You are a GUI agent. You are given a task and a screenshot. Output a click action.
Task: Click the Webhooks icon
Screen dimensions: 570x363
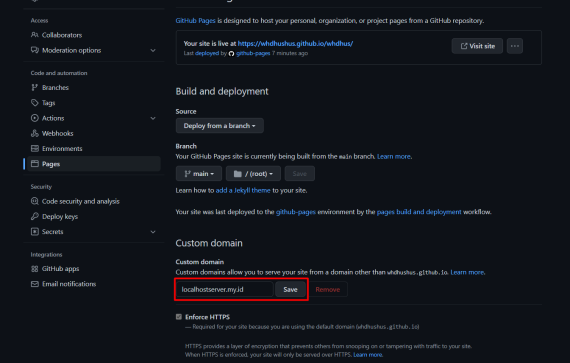tap(35, 133)
